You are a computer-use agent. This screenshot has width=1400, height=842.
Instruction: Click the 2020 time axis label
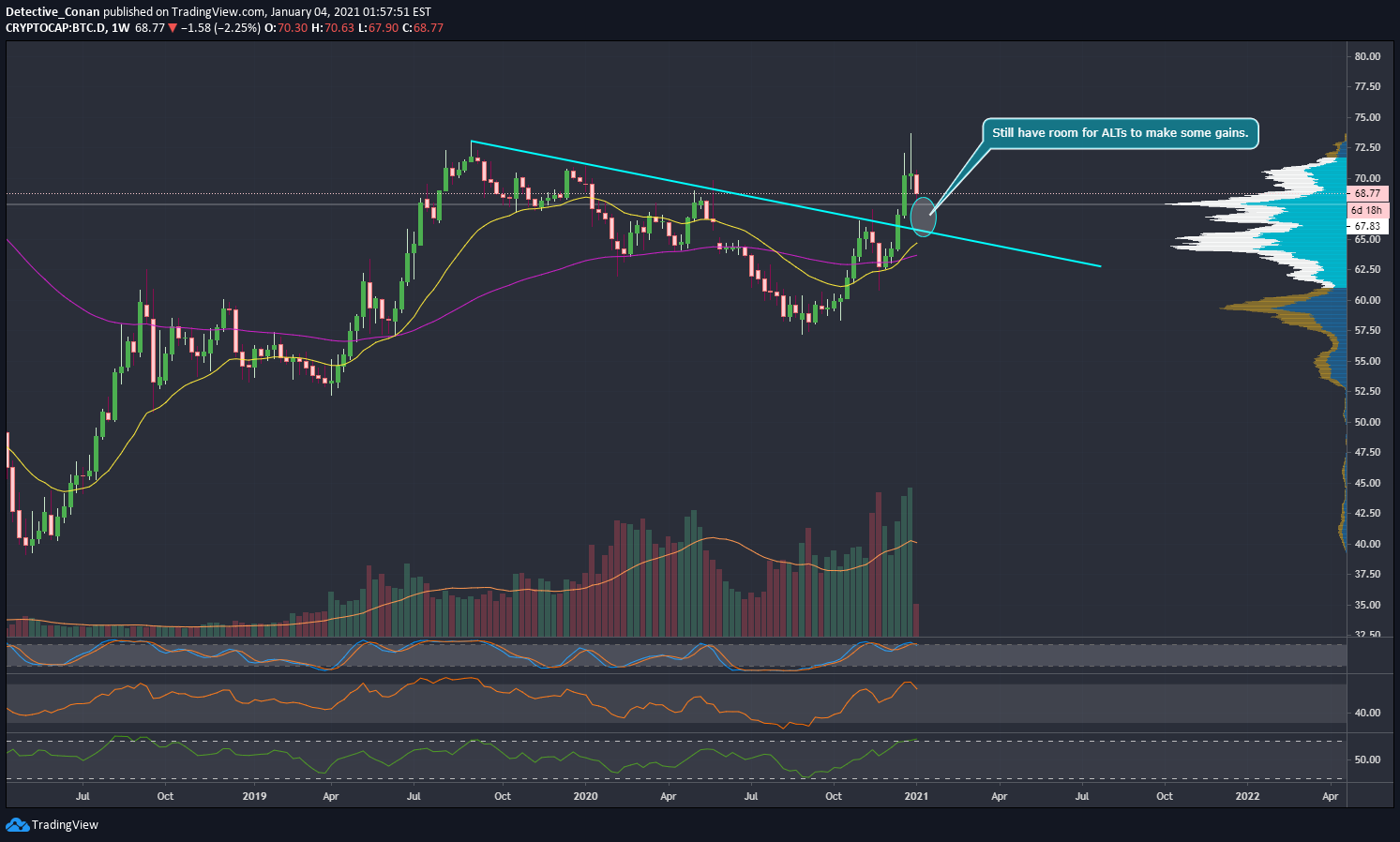click(x=585, y=796)
